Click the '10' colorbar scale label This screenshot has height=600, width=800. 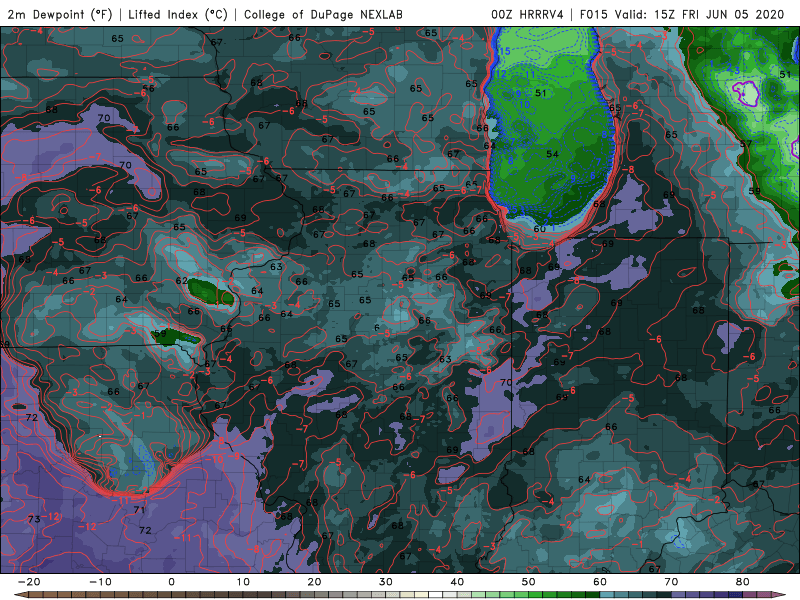243,582
